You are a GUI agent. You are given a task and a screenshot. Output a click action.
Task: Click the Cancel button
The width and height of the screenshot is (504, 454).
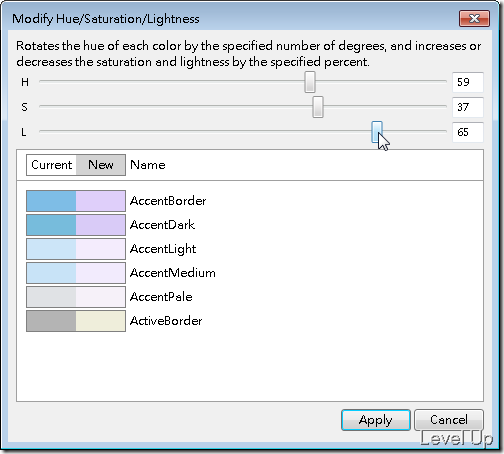[x=449, y=420]
